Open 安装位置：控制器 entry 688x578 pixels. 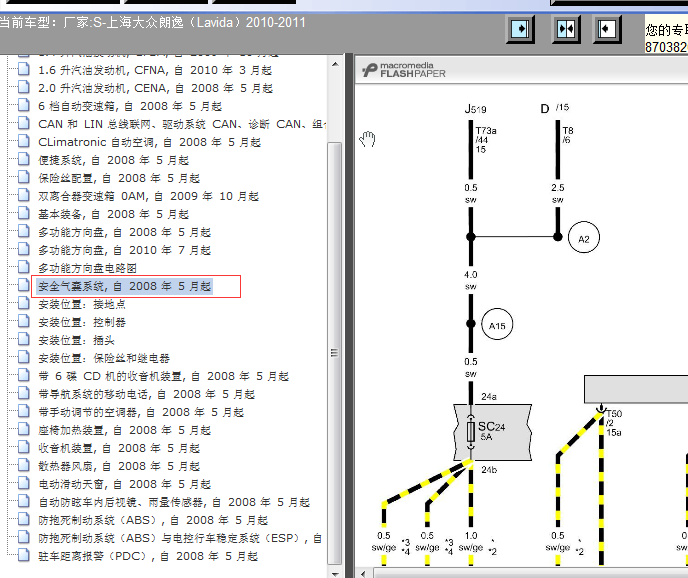click(x=82, y=322)
